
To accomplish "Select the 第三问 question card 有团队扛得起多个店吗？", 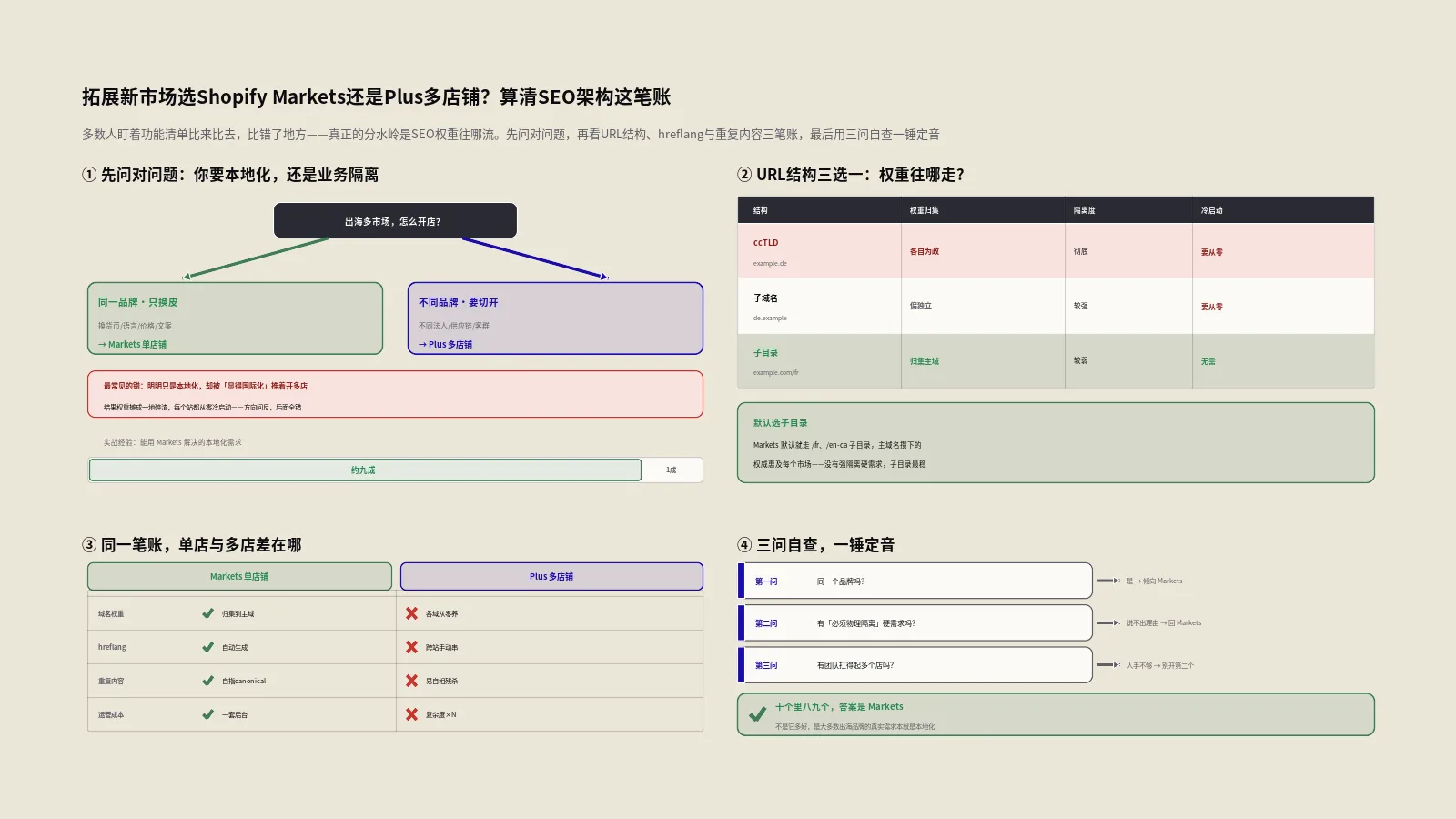I will pyautogui.click(x=915, y=665).
